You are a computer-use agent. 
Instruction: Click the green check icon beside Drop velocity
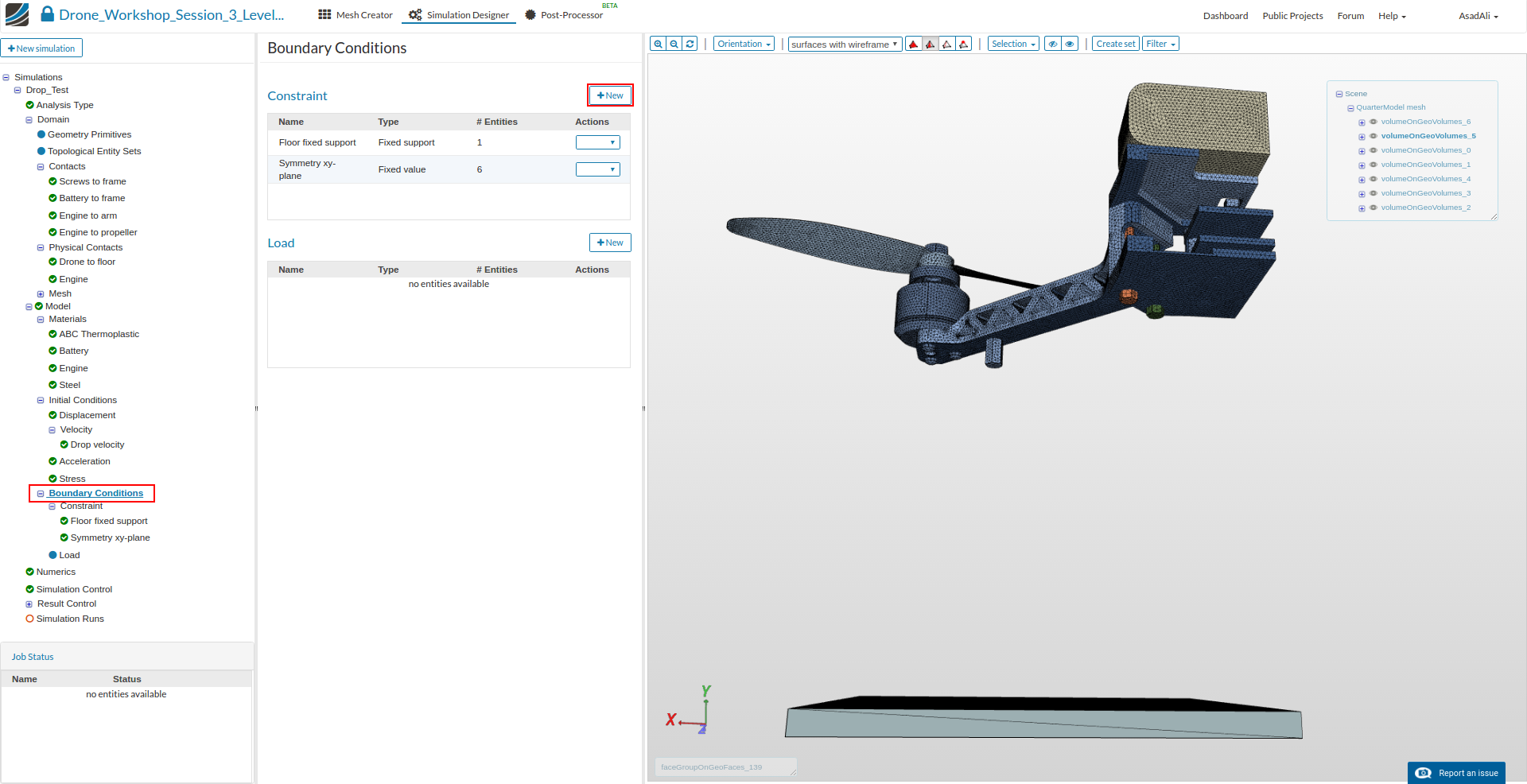[x=64, y=444]
